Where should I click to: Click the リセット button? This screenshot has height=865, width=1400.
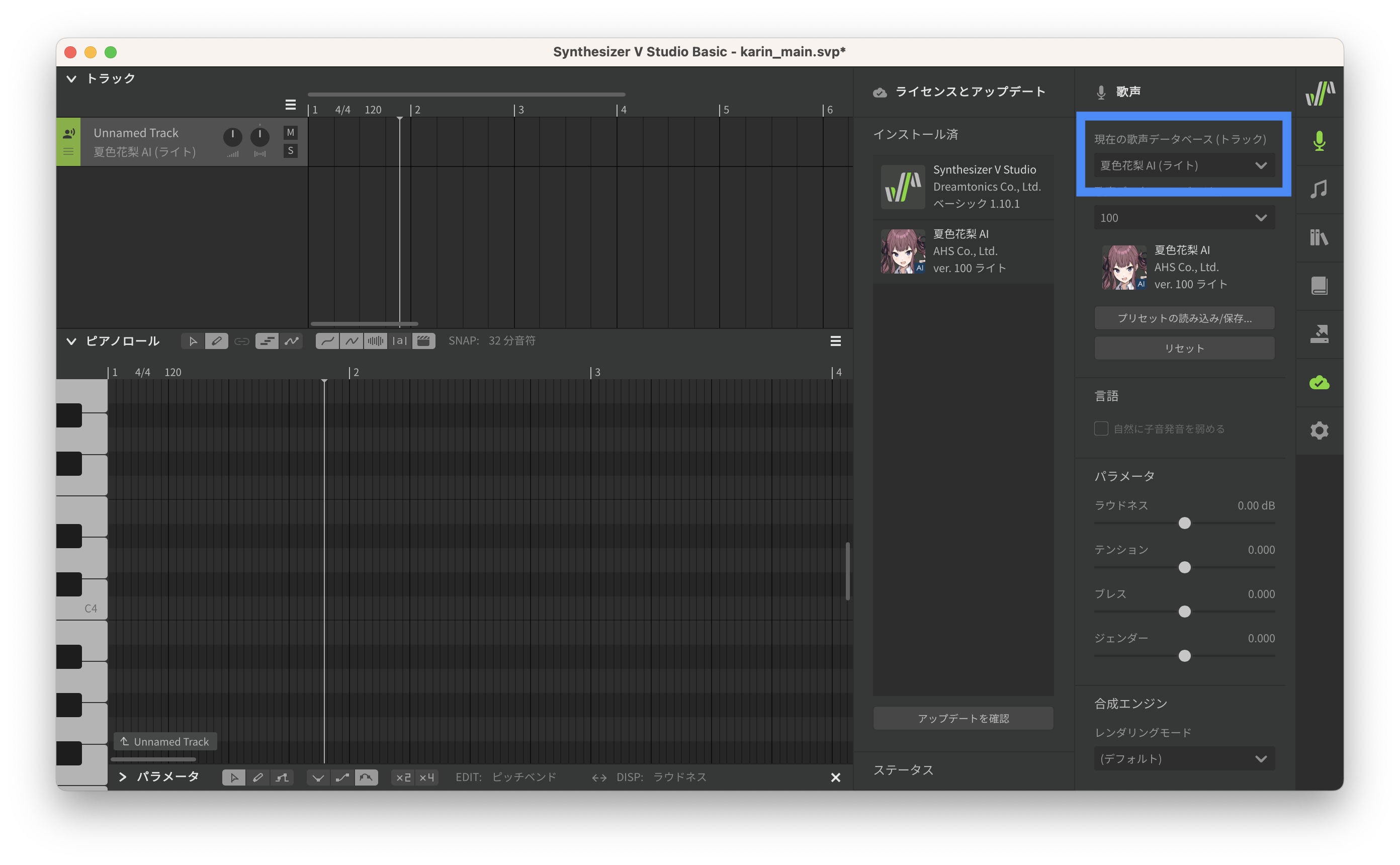tap(1184, 349)
